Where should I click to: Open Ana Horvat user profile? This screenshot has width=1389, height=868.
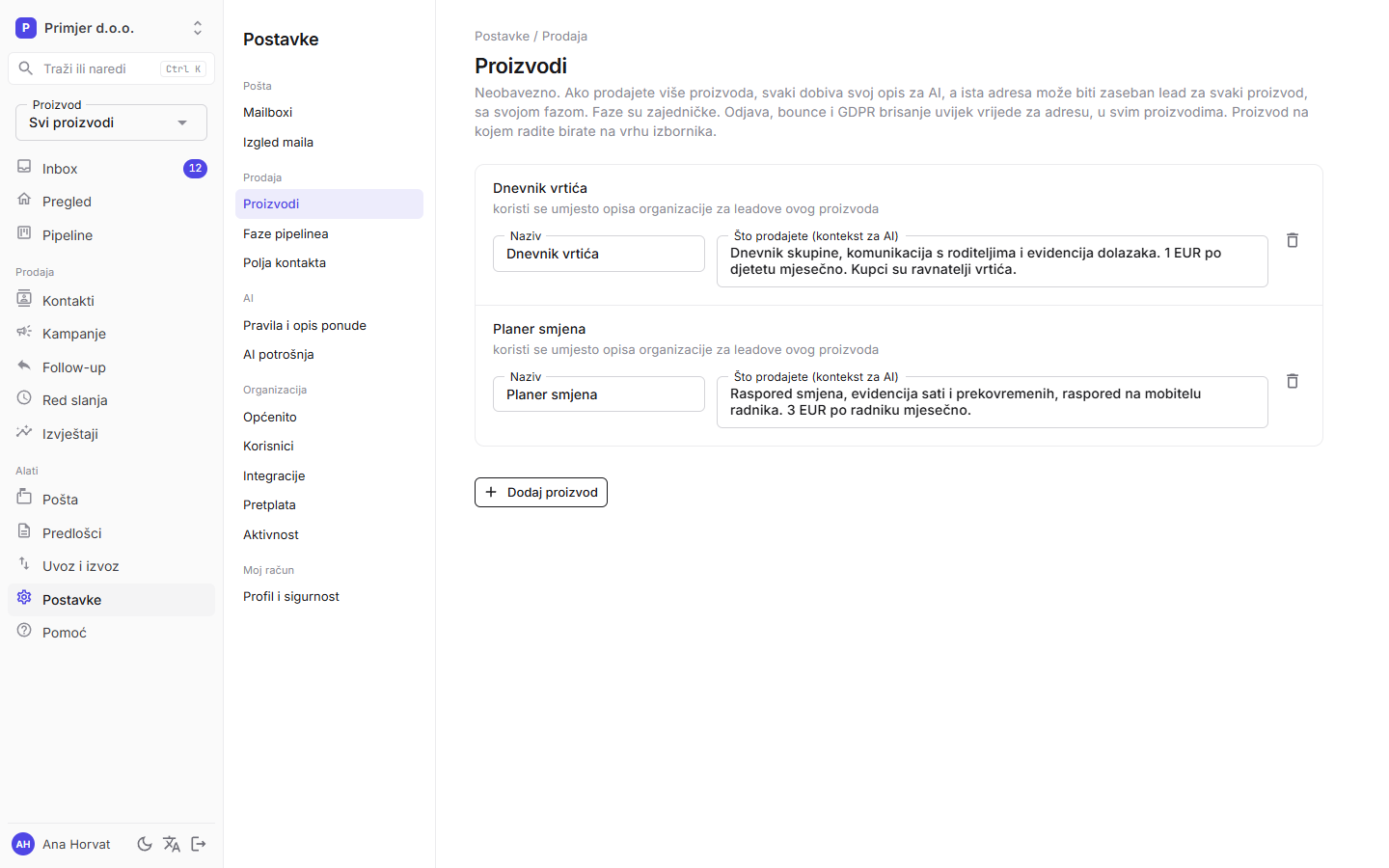coord(63,844)
